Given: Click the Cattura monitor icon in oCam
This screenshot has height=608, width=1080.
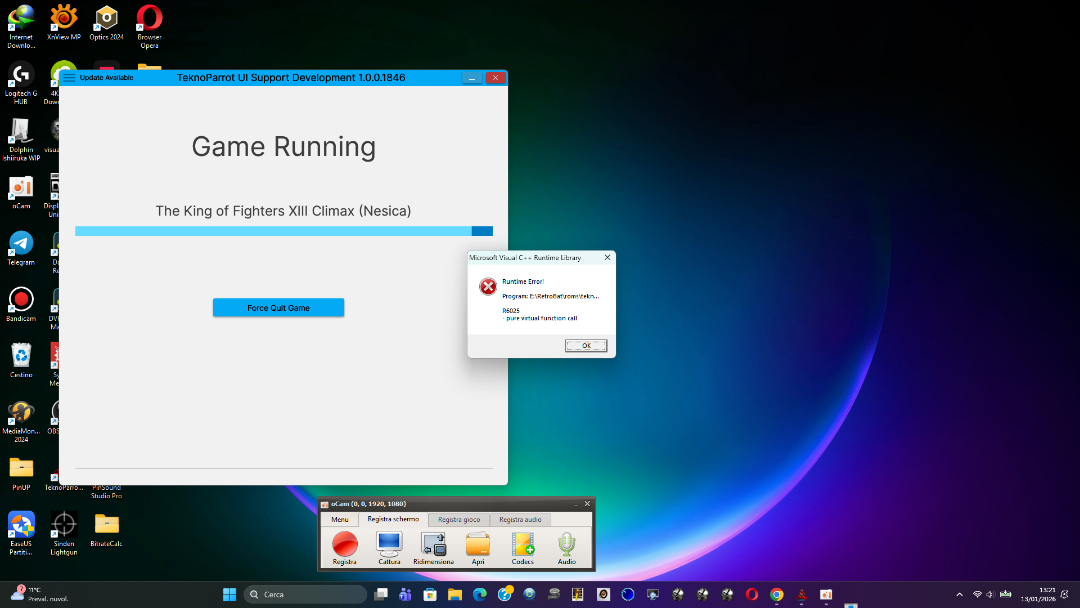Looking at the screenshot, I should [x=389, y=545].
